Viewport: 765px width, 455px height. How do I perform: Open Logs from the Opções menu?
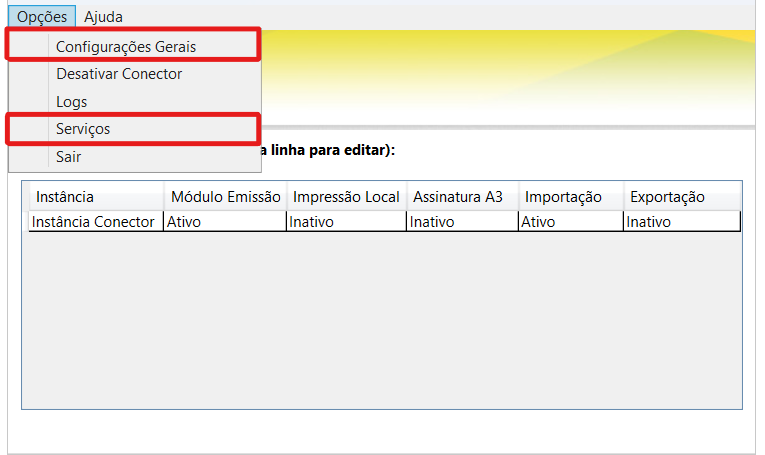pyautogui.click(x=71, y=102)
